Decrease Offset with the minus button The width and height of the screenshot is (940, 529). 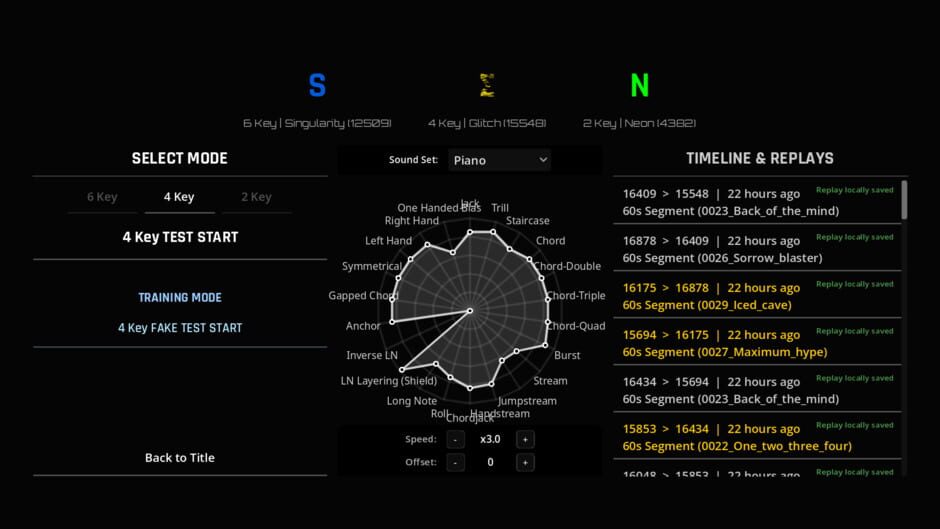[x=455, y=462]
